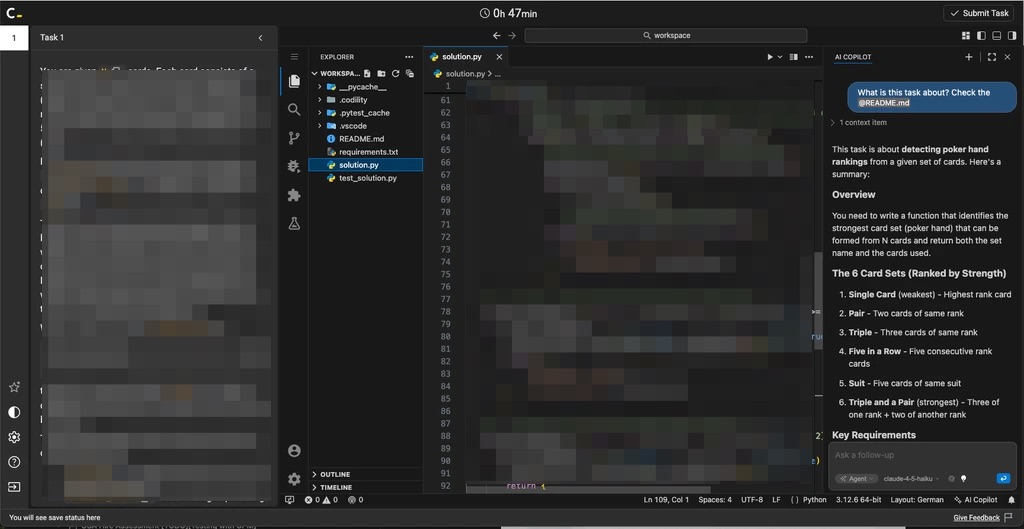Click the Ask a follow-up input

[x=922, y=455]
